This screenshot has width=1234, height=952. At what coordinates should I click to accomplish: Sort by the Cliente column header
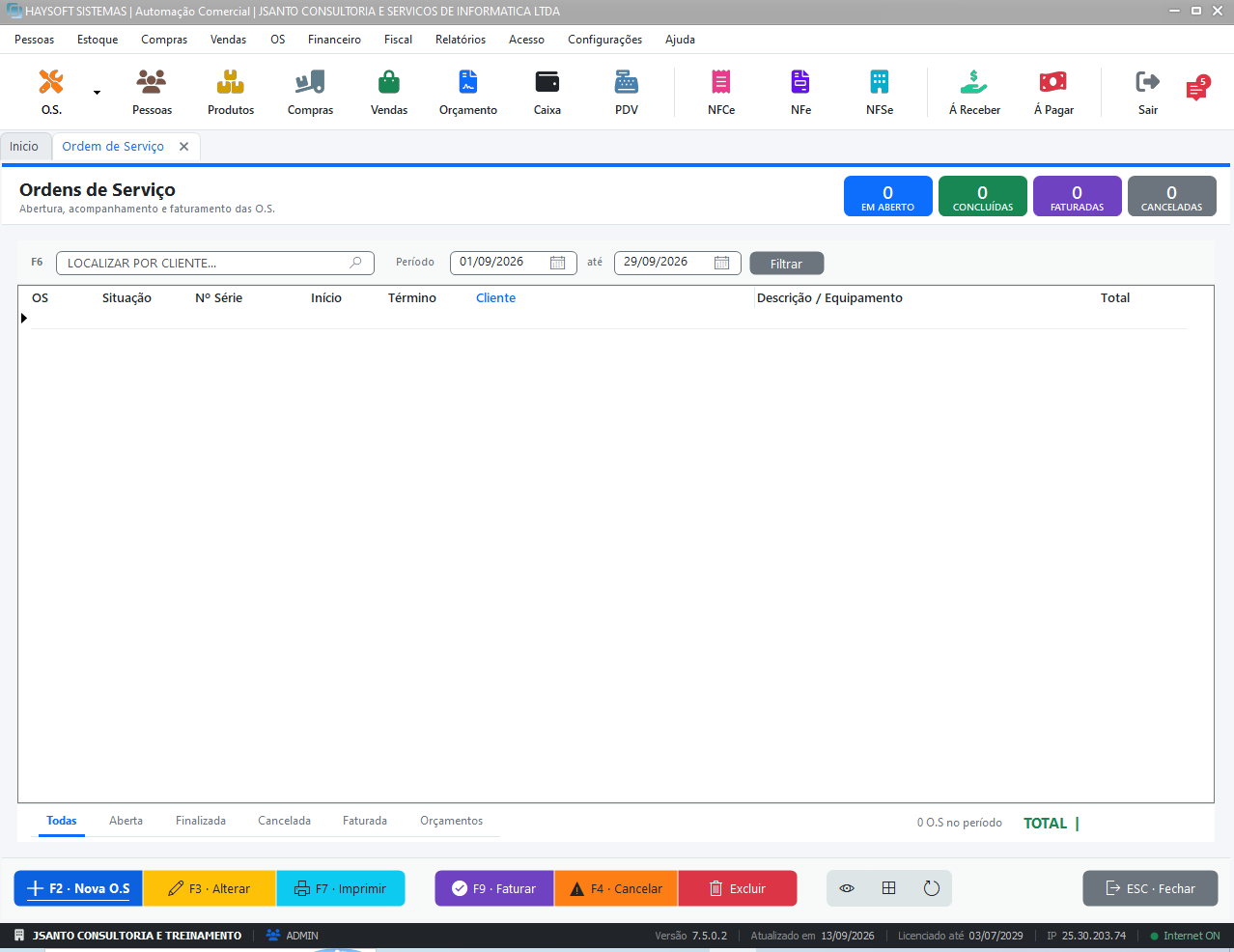(495, 298)
